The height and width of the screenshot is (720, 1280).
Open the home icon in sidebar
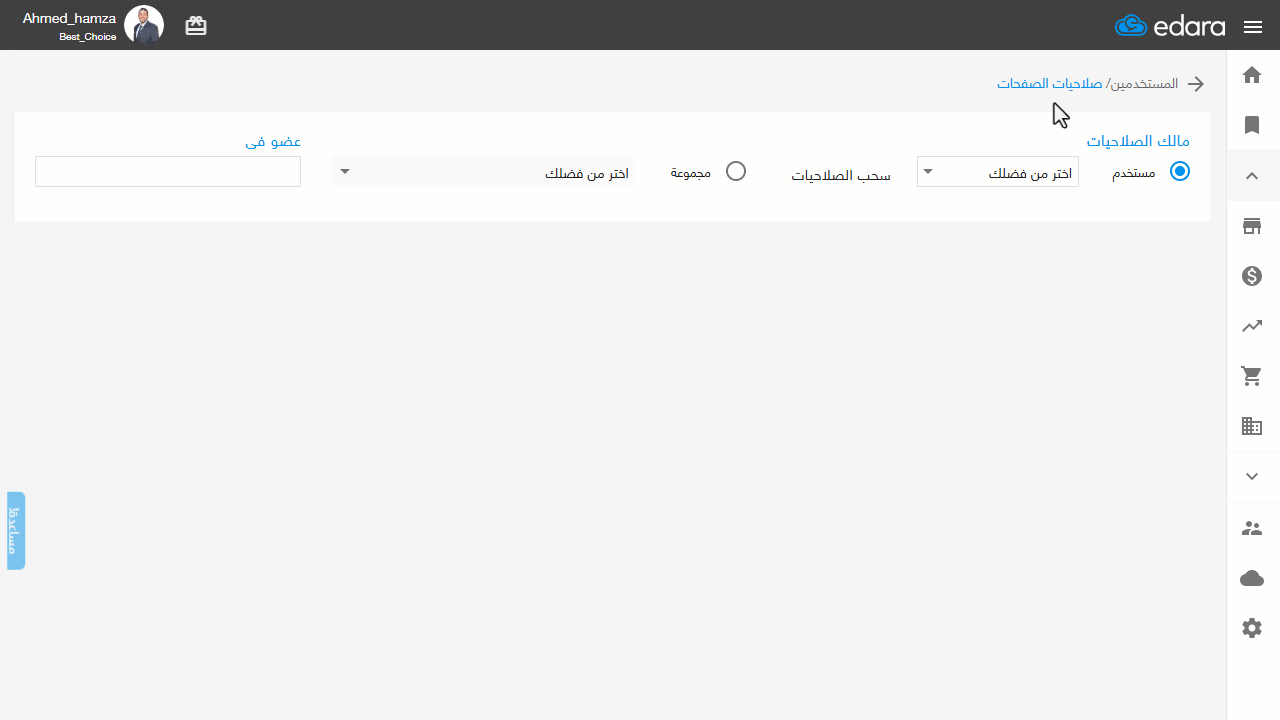(1252, 75)
